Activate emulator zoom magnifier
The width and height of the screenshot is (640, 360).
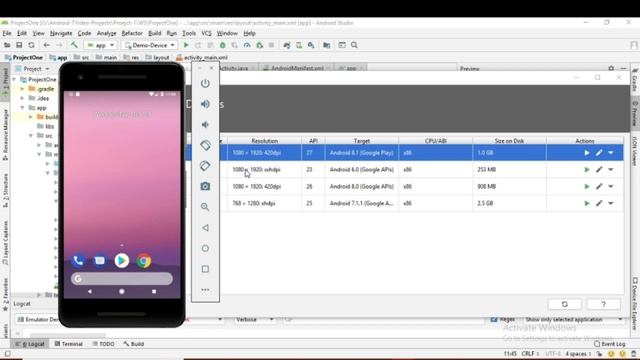205,207
